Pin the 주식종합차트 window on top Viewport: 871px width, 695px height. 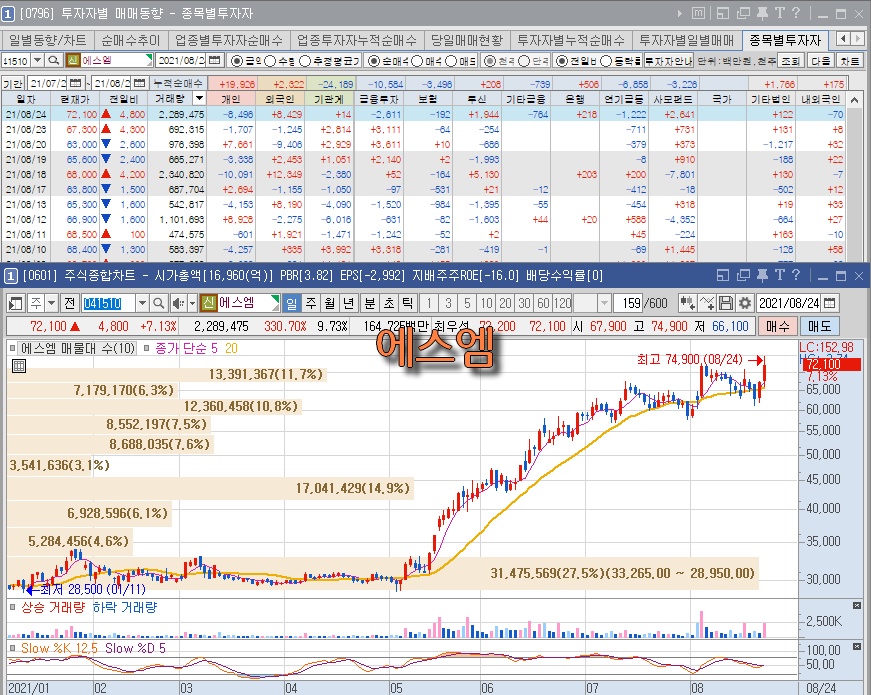(x=763, y=275)
